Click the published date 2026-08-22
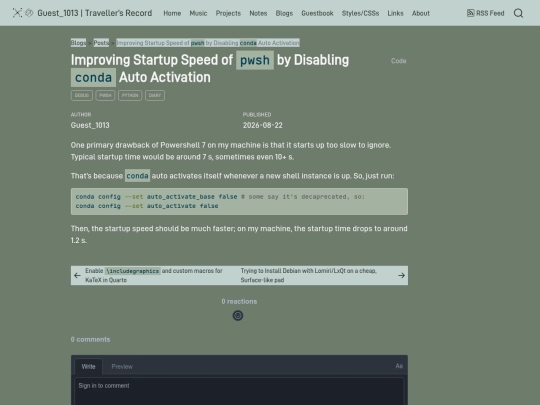 [x=262, y=125]
